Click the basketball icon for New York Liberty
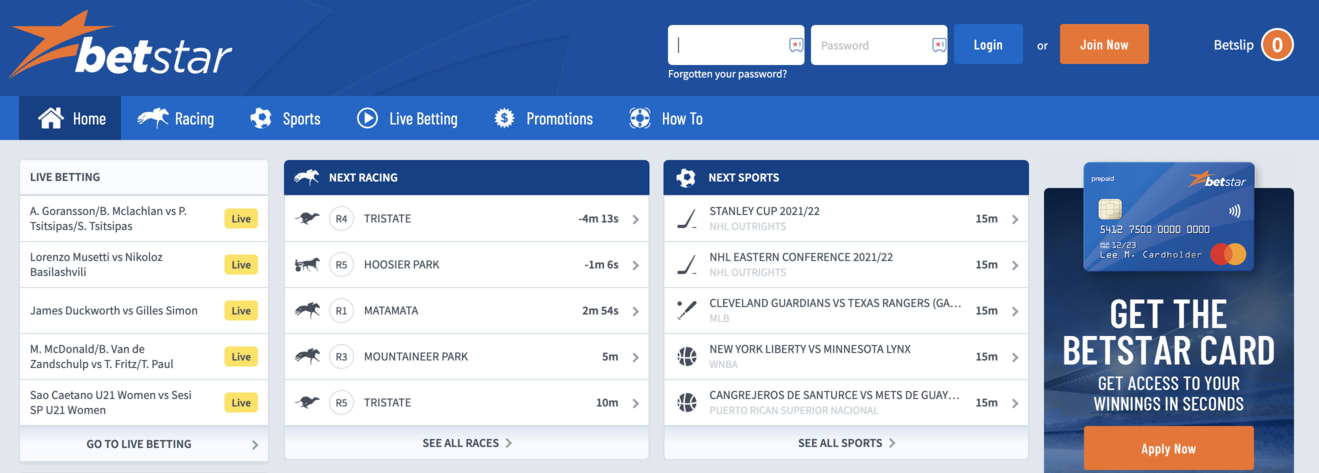The image size is (1319, 473). (686, 356)
